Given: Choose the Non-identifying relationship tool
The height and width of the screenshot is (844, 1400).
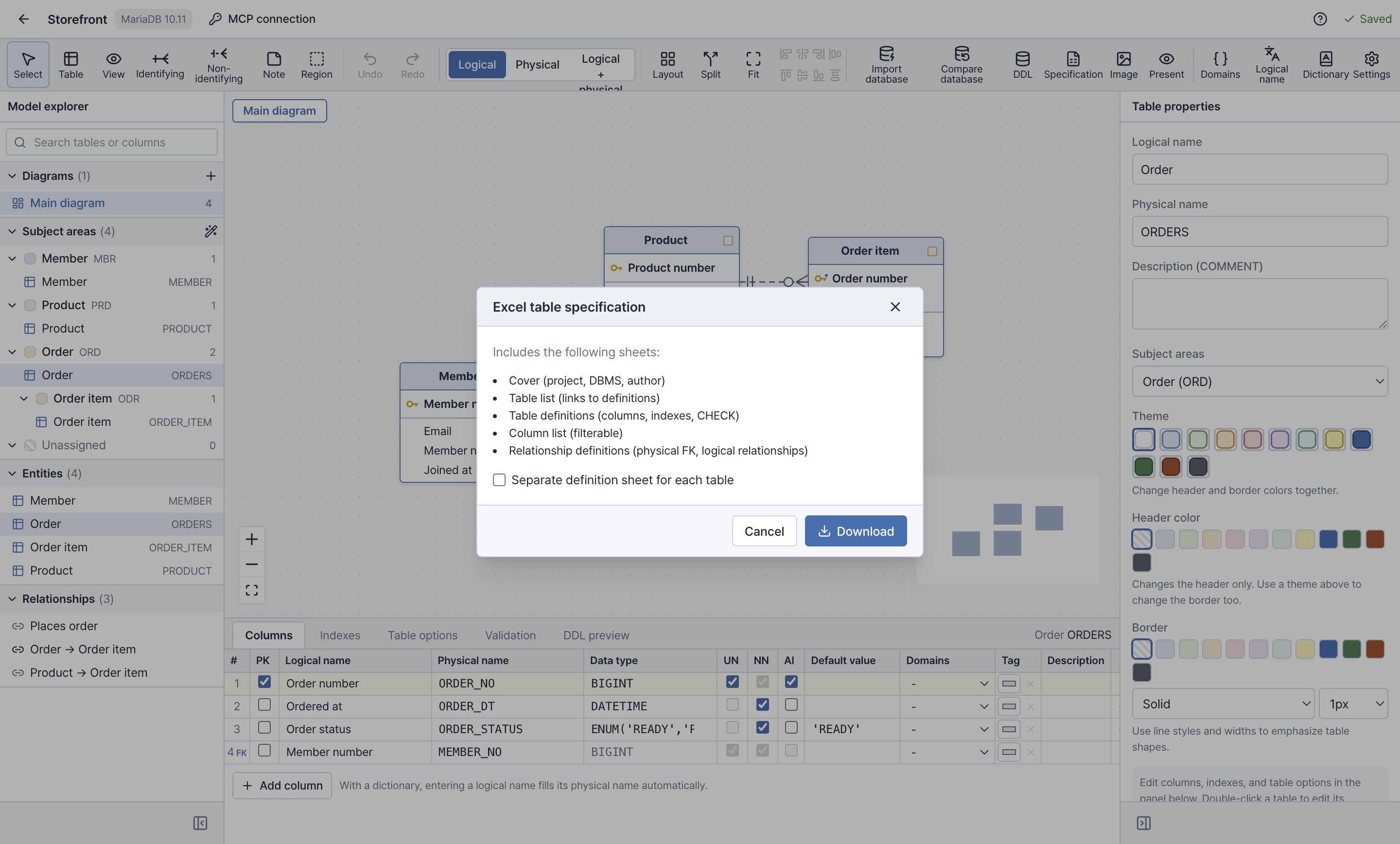Looking at the screenshot, I should click(x=218, y=65).
